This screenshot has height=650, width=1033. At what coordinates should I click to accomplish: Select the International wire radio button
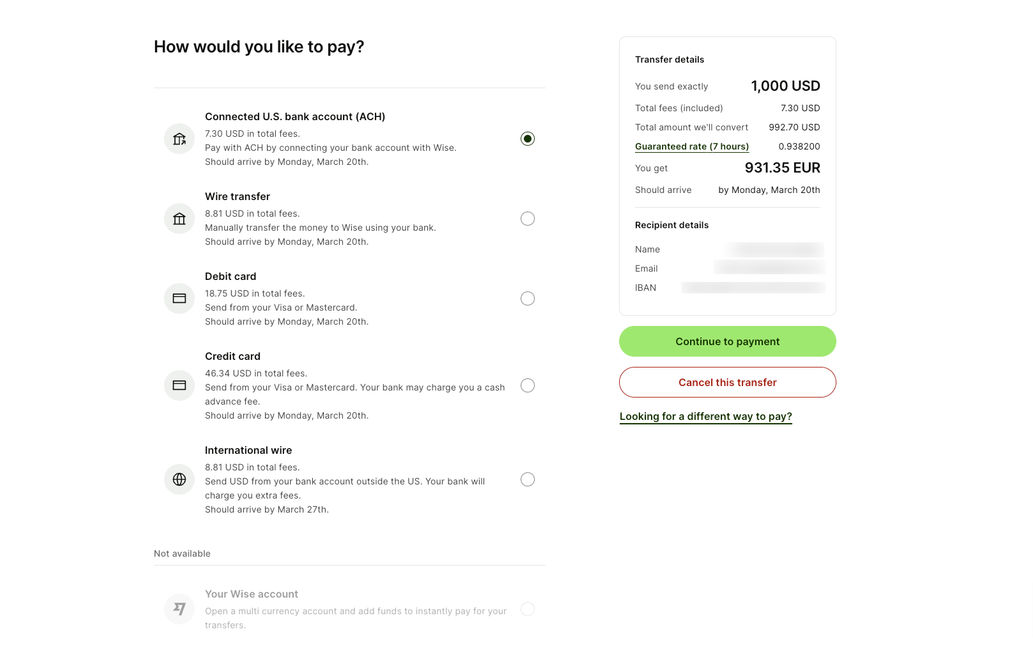527,479
